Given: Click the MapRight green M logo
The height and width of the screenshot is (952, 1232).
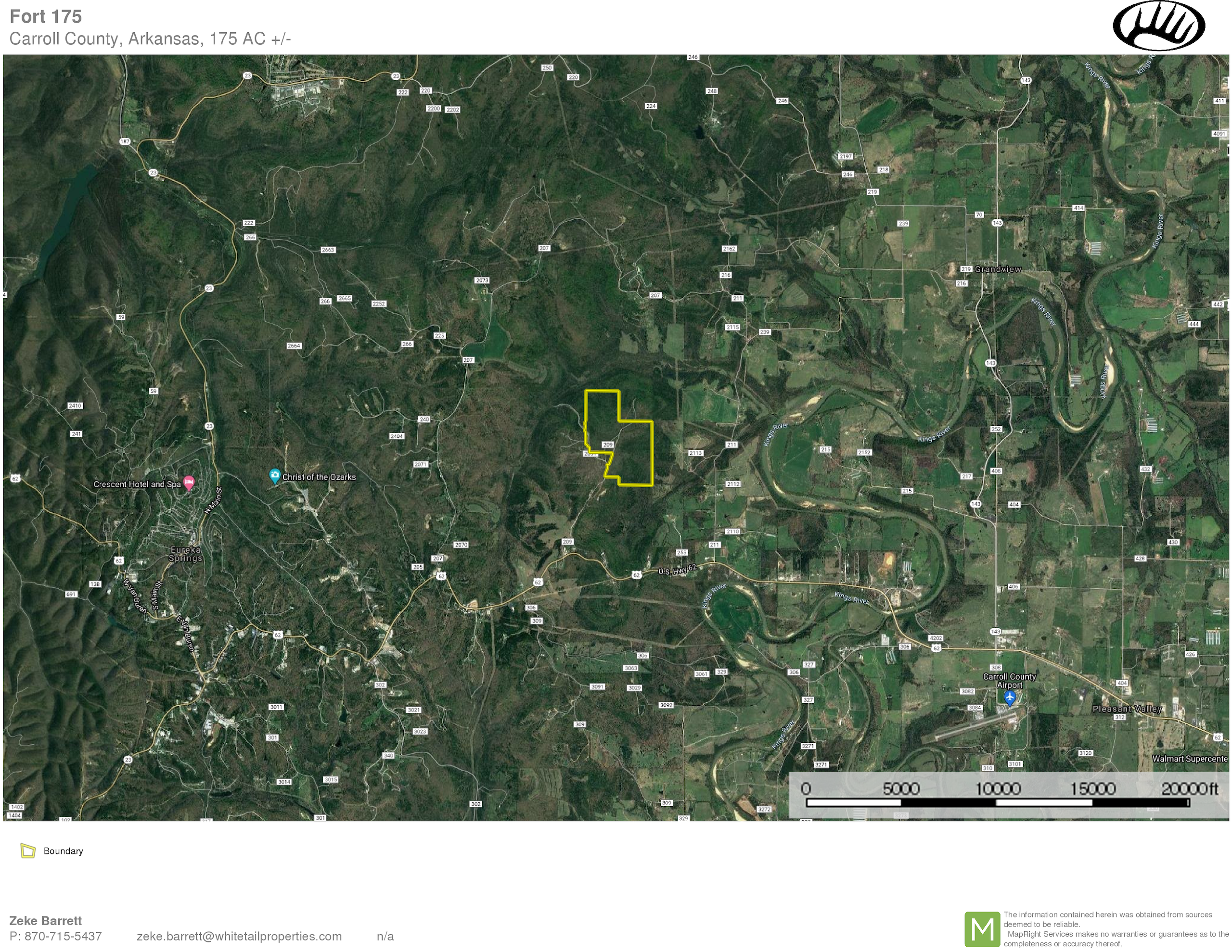Looking at the screenshot, I should 982,929.
